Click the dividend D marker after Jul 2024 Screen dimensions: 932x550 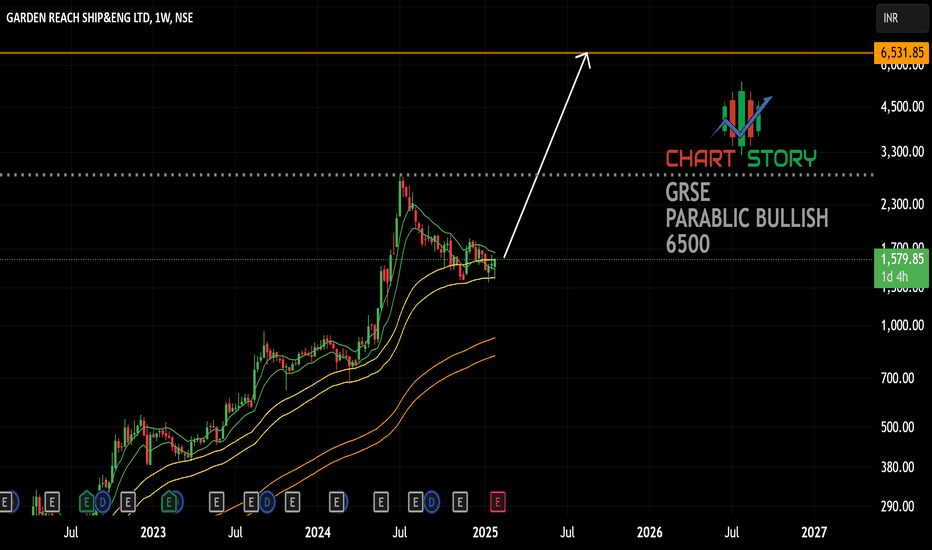point(432,502)
